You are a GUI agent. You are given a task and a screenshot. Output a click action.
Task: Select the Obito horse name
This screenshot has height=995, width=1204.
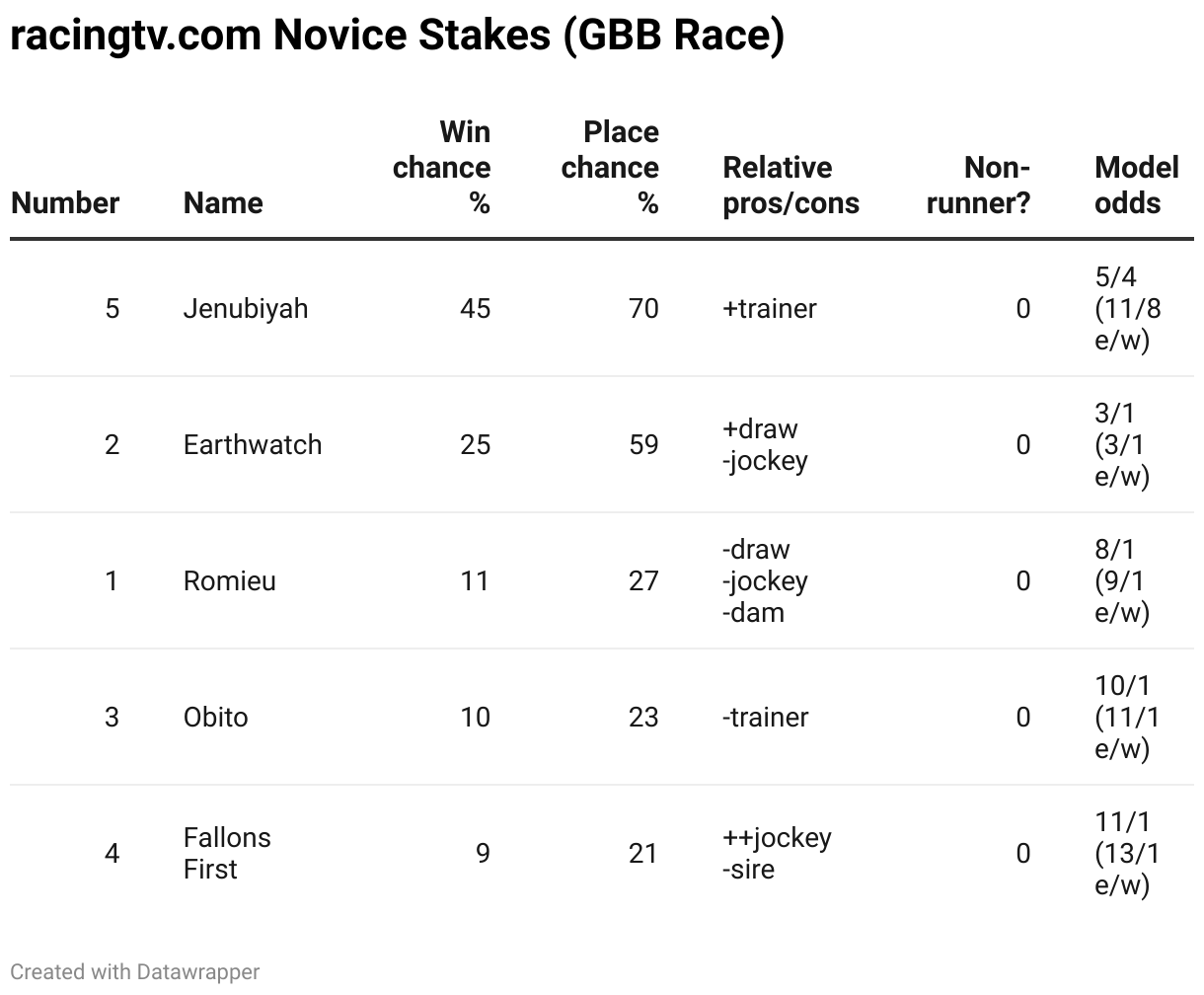point(215,717)
